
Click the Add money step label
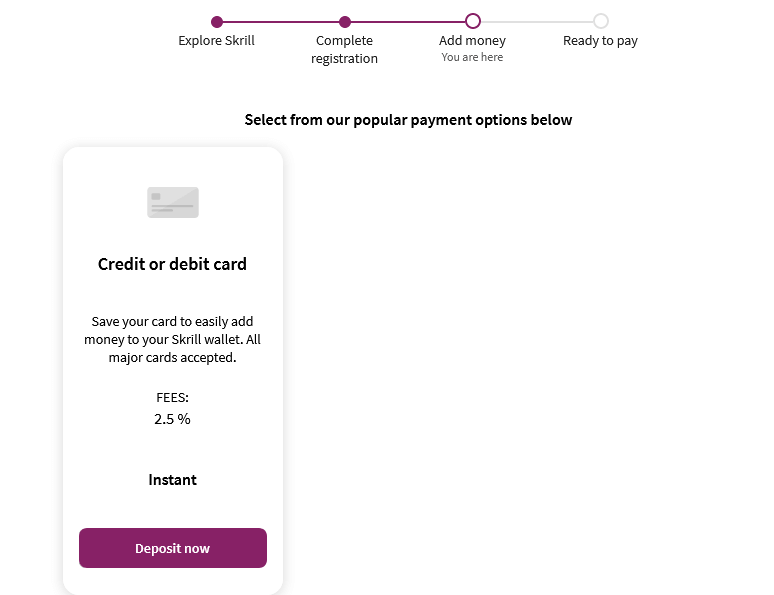click(x=472, y=40)
